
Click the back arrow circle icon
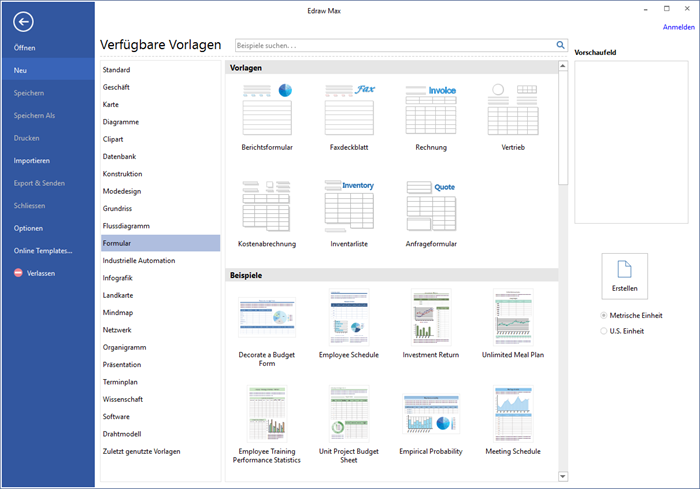23,21
